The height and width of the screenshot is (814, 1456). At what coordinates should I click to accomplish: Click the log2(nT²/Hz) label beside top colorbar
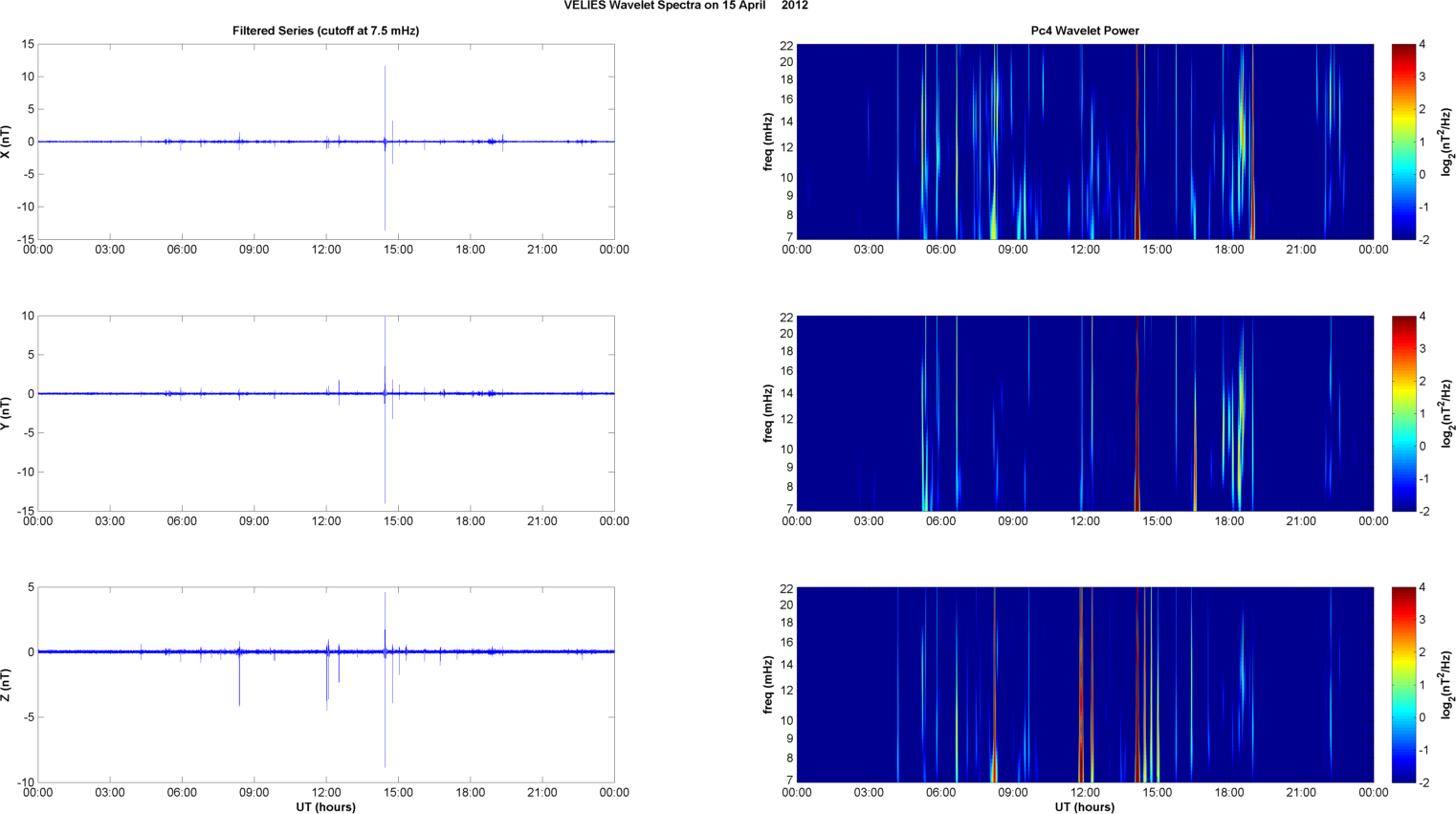[x=1446, y=142]
